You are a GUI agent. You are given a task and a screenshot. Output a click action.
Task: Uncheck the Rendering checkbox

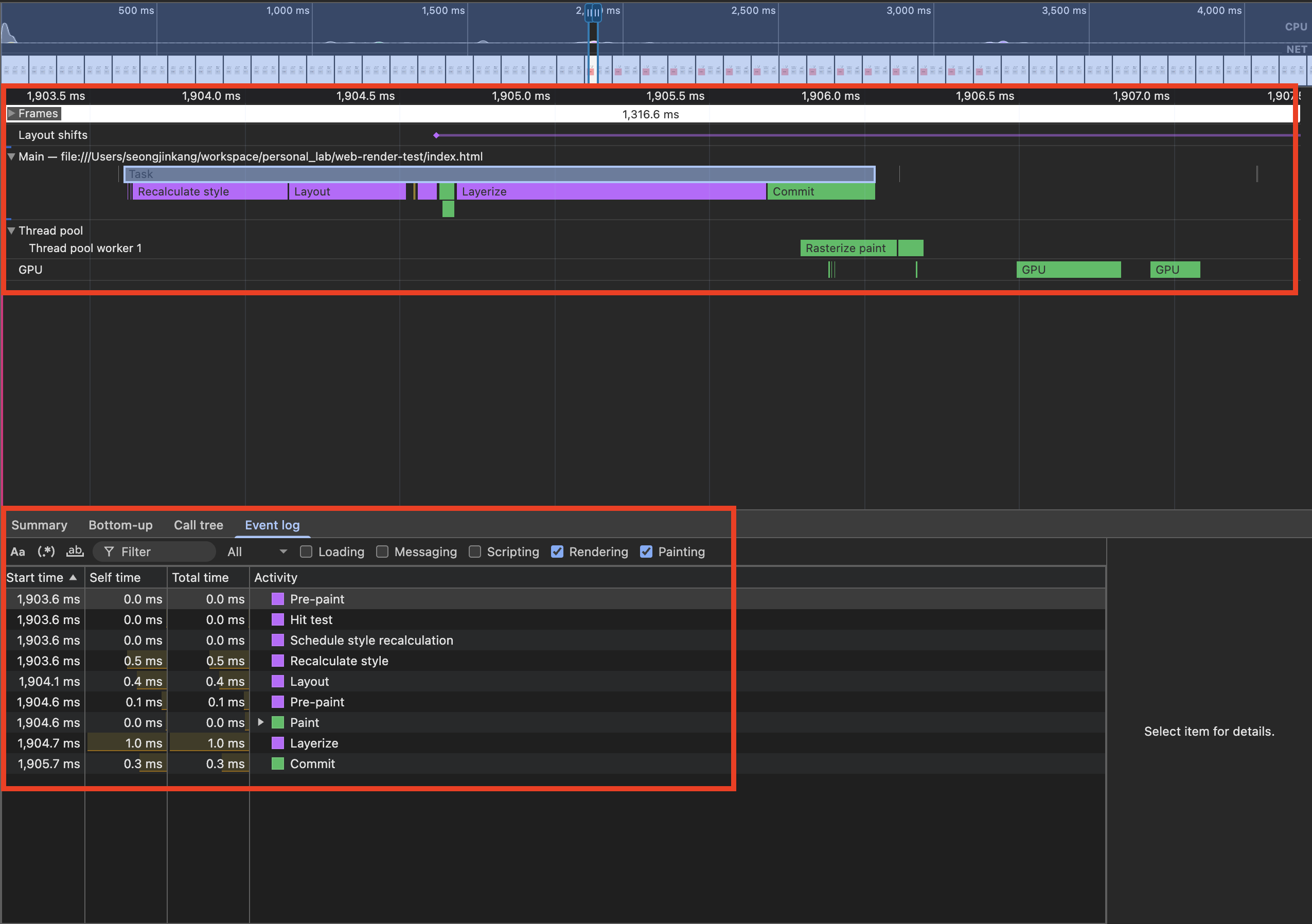pyautogui.click(x=557, y=552)
